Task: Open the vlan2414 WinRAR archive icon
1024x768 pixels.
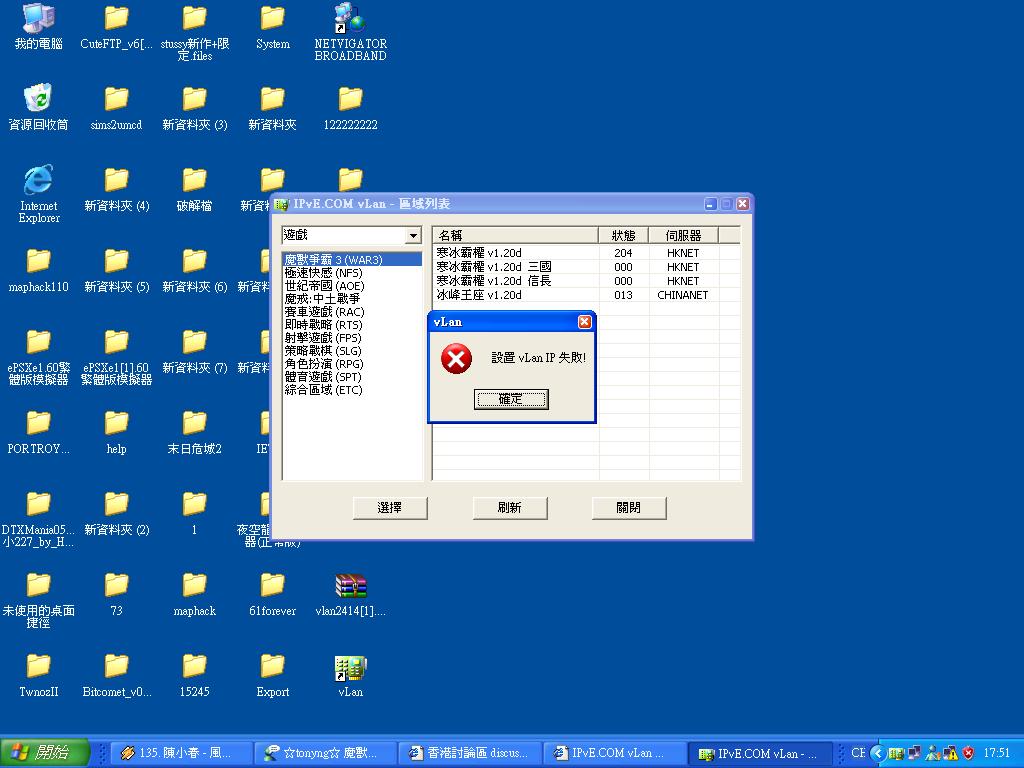Action: (350, 588)
